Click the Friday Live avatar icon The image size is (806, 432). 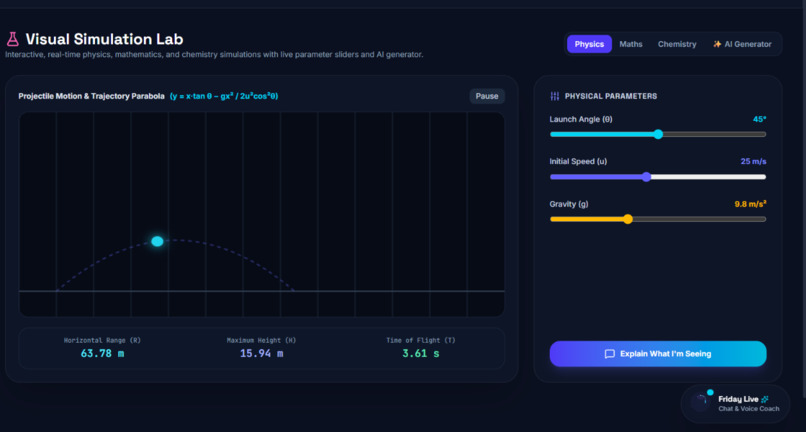click(x=700, y=403)
